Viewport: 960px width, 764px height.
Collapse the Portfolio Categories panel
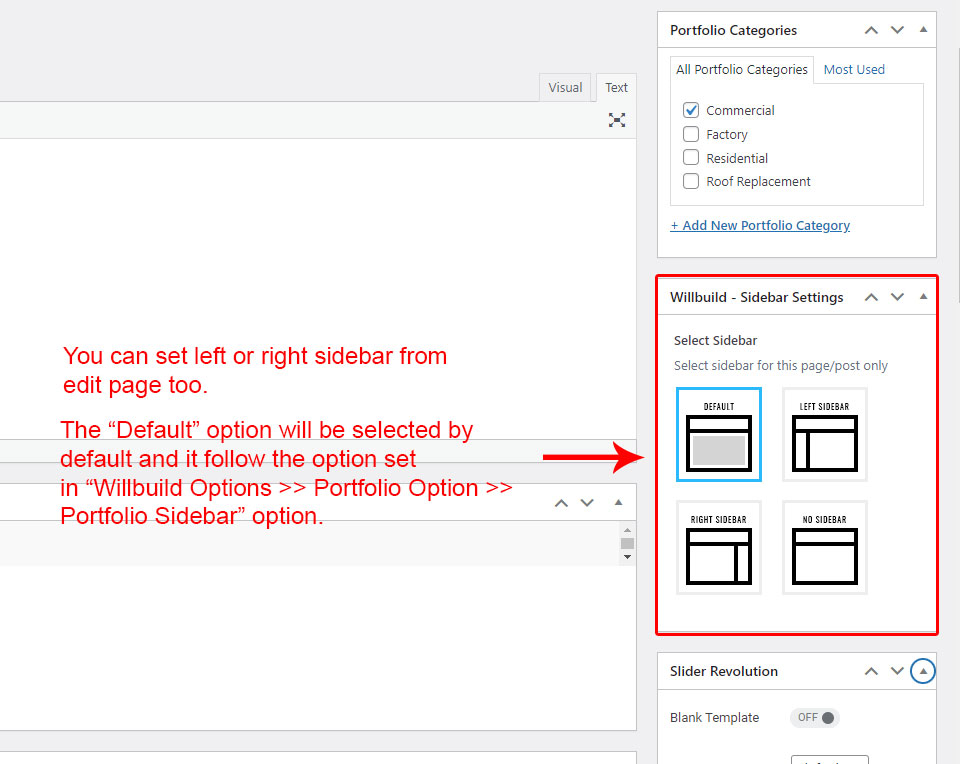click(923, 30)
